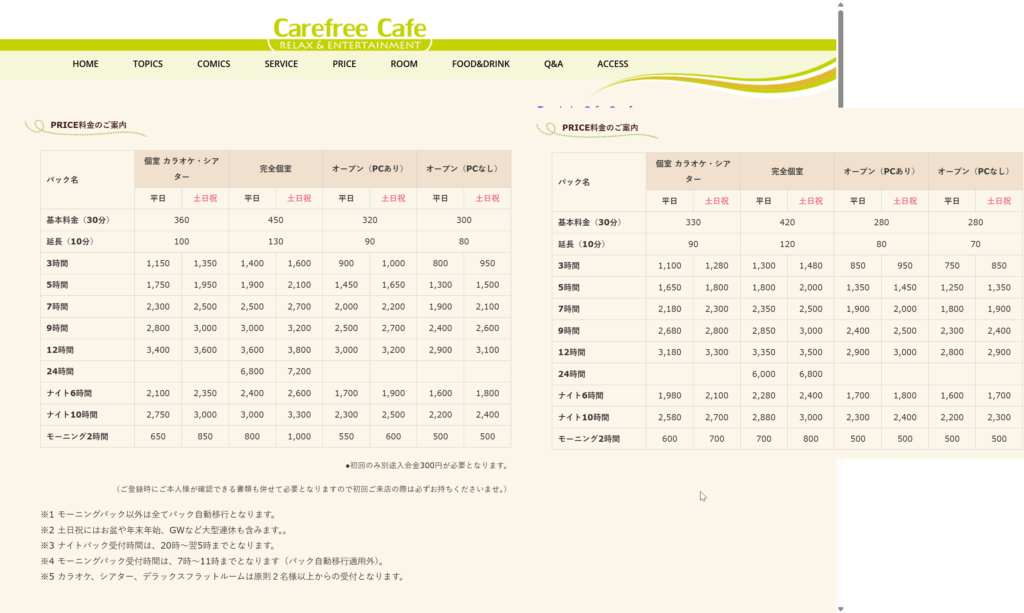The image size is (1024, 613).
Task: Select the 420 basic fee cell
Action: (x=787, y=223)
